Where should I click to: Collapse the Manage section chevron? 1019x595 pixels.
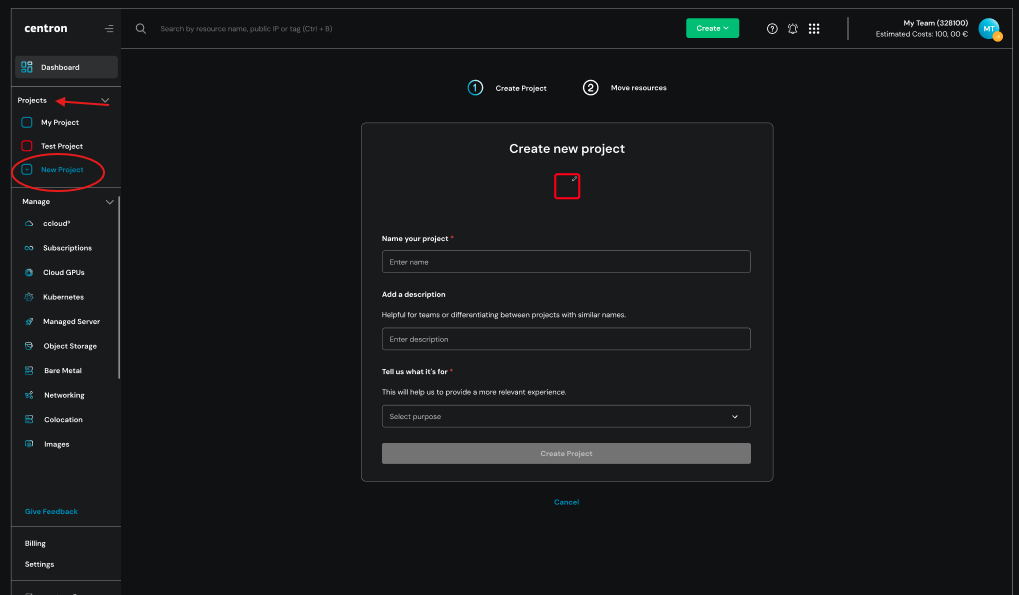[x=109, y=202]
